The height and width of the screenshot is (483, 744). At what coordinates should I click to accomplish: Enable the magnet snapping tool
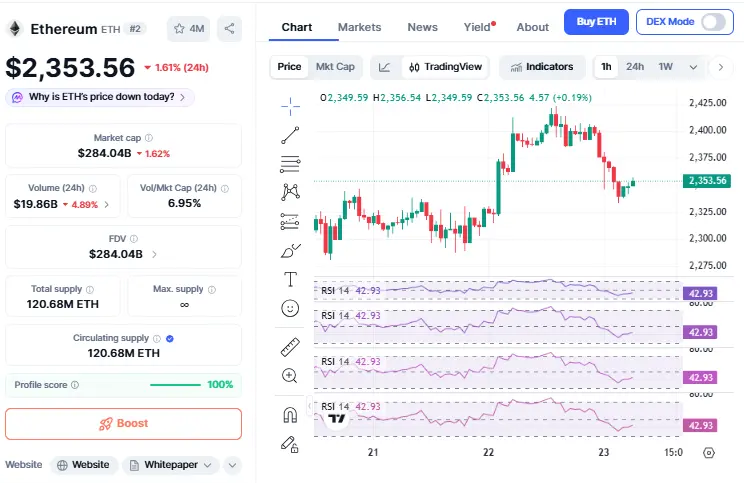pyautogui.click(x=291, y=414)
